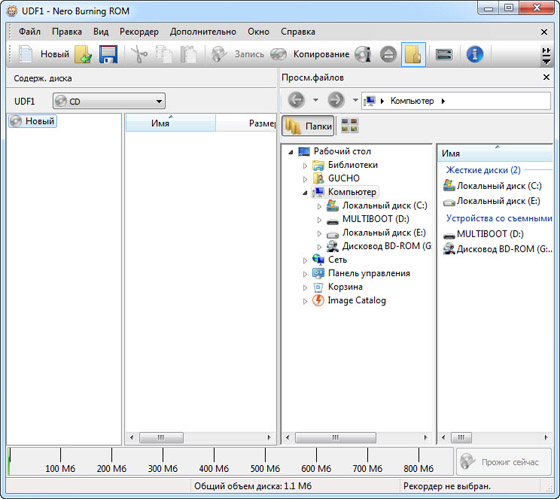560x499 pixels.
Task: Select Корзина in folder tree
Action: (345, 287)
